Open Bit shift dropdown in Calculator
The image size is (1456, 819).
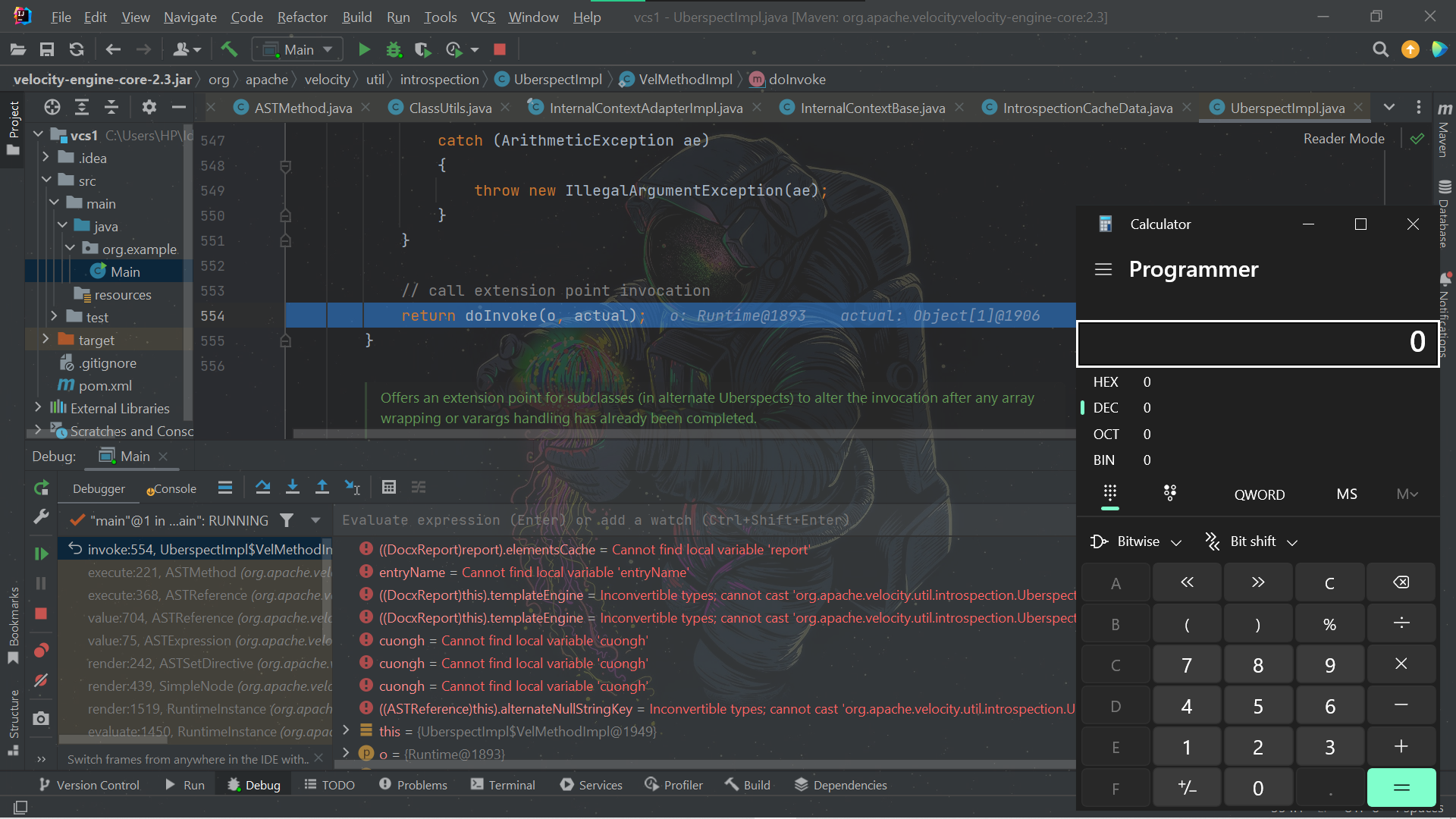[x=1251, y=541]
